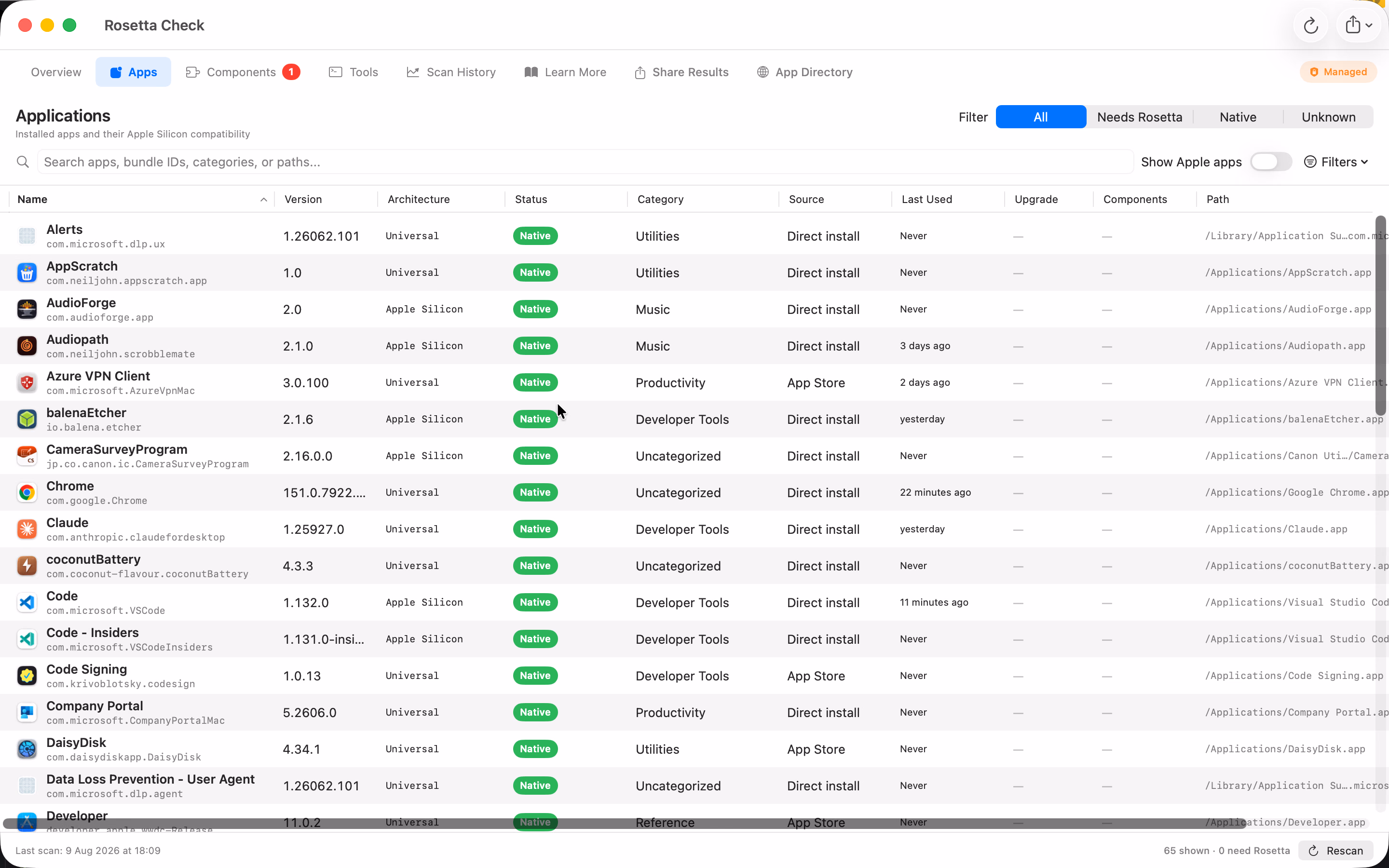1389x868 pixels.
Task: Click the AudioForge Music category cell
Action: click(653, 310)
